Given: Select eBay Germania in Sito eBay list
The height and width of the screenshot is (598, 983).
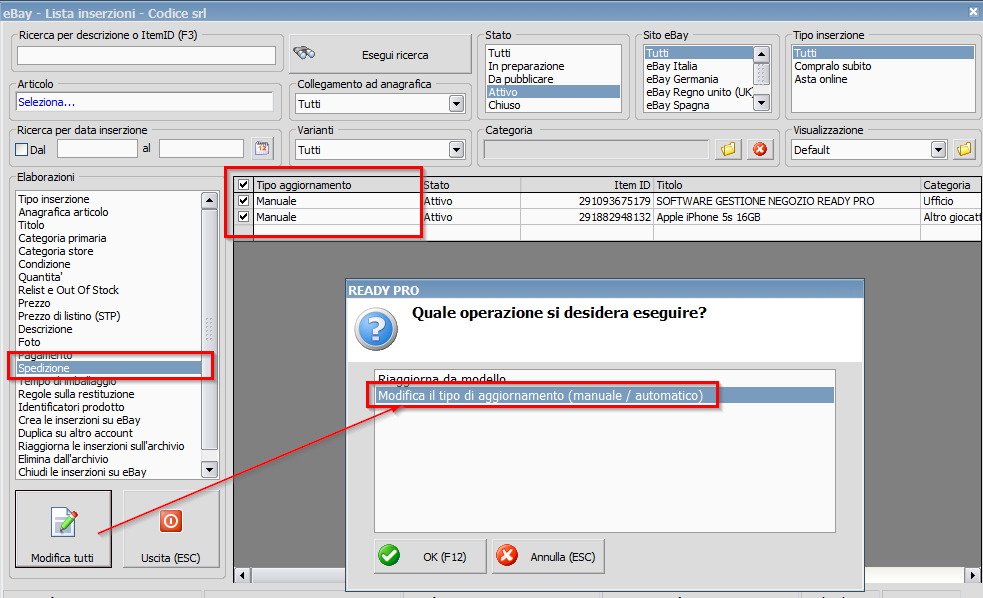Looking at the screenshot, I should pos(698,79).
